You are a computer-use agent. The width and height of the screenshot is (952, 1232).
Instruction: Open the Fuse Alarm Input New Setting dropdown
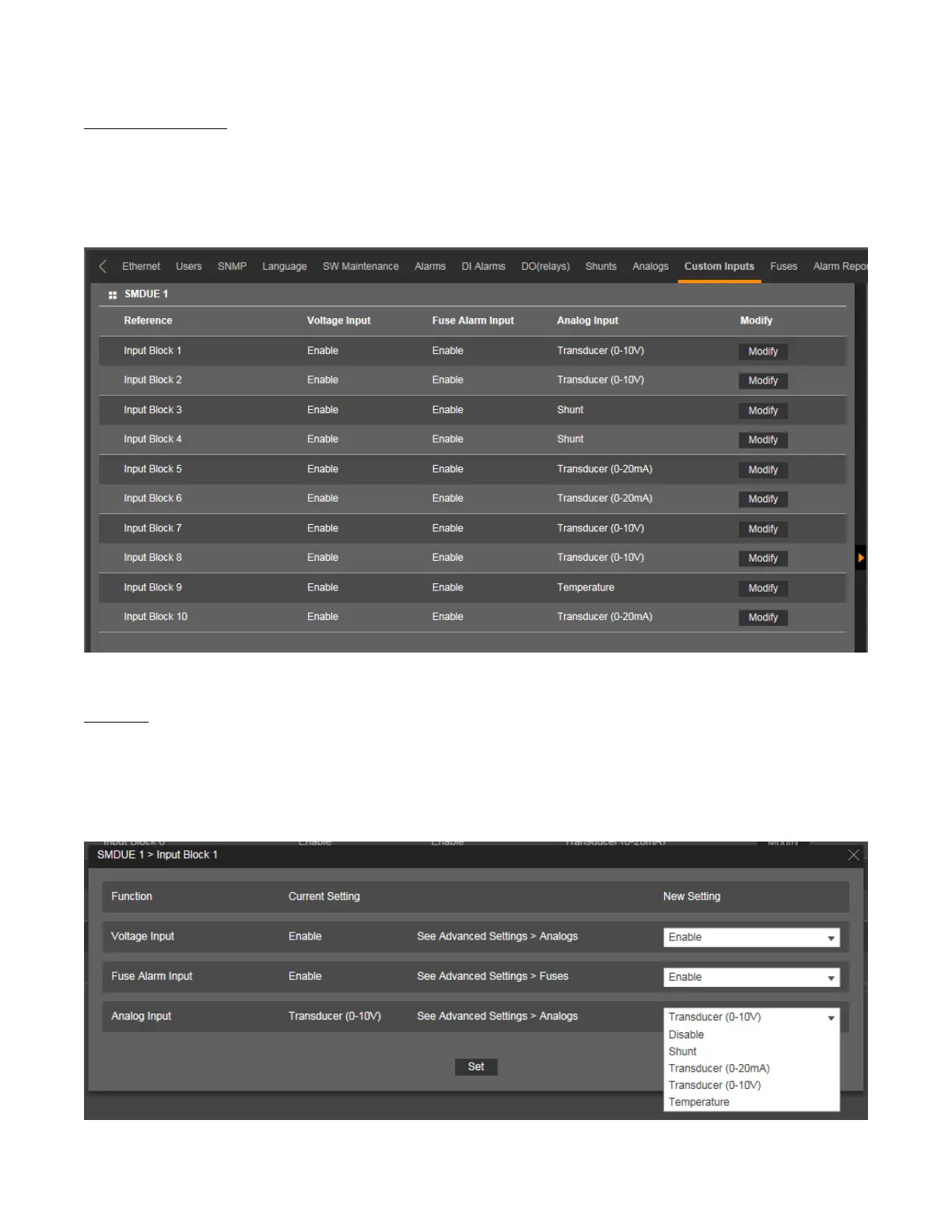tap(751, 977)
